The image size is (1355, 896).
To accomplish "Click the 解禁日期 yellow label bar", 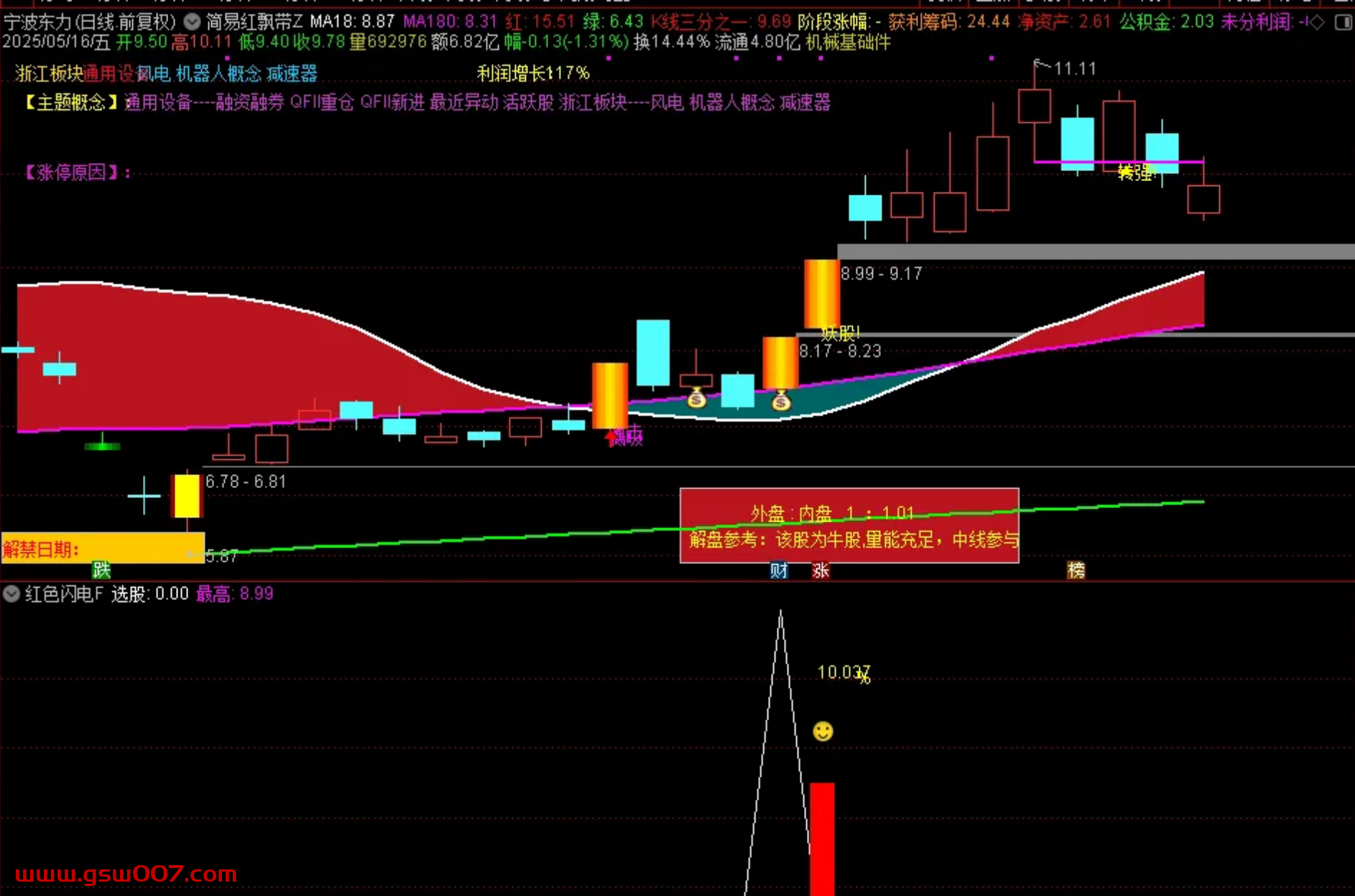I will point(102,549).
